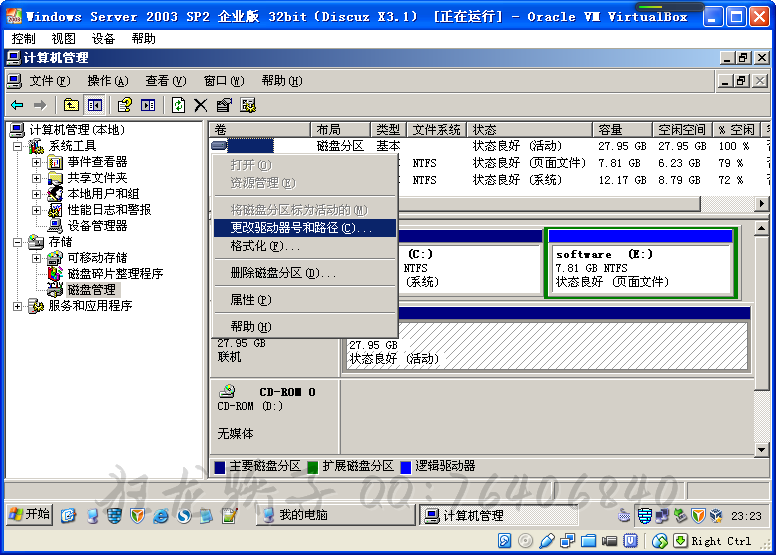
Task: Click the disk pane scroll up arrow
Action: click(761, 228)
